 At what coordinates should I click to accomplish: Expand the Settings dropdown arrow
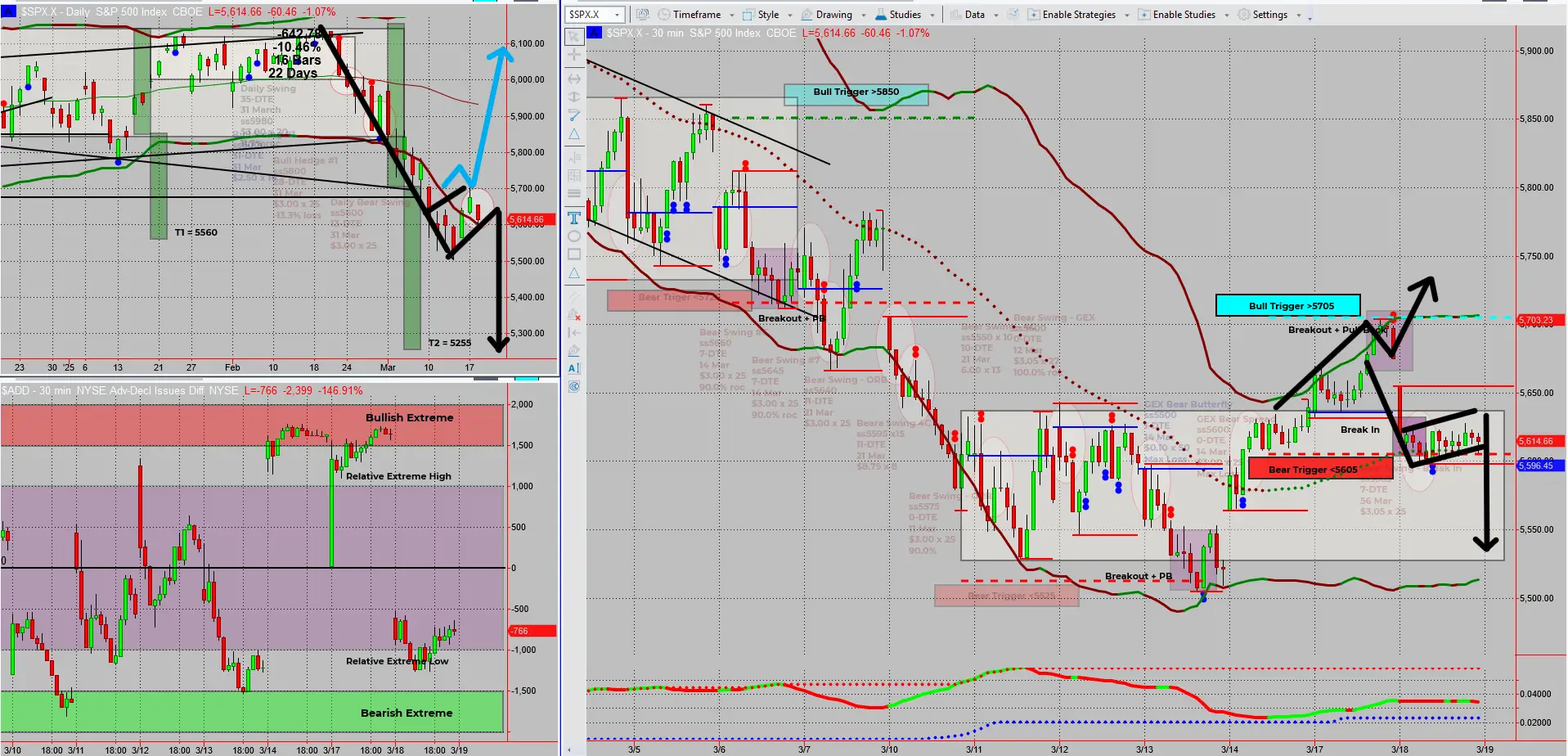point(1298,15)
